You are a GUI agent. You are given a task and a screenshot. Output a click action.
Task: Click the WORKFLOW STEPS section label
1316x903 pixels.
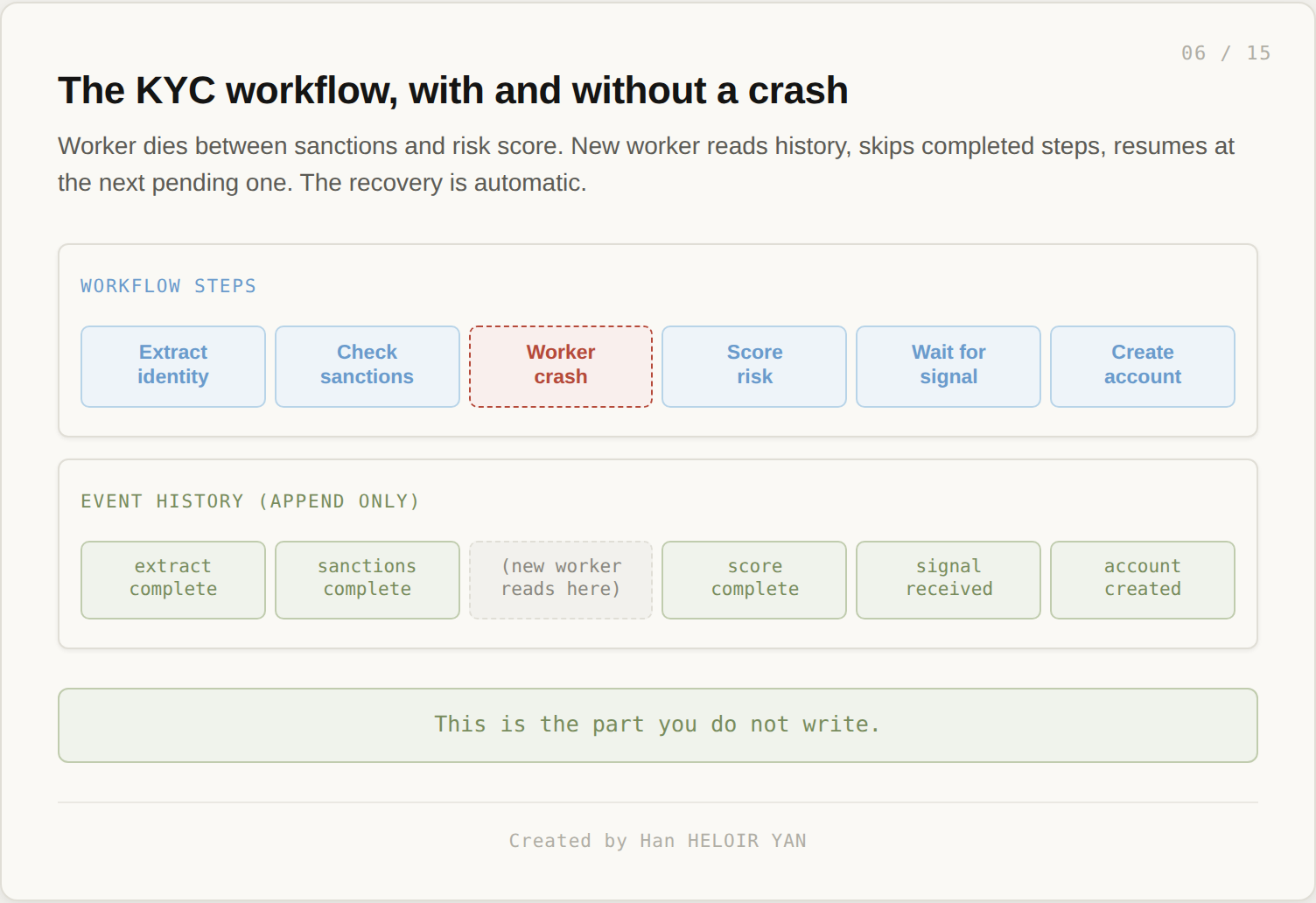coord(168,286)
